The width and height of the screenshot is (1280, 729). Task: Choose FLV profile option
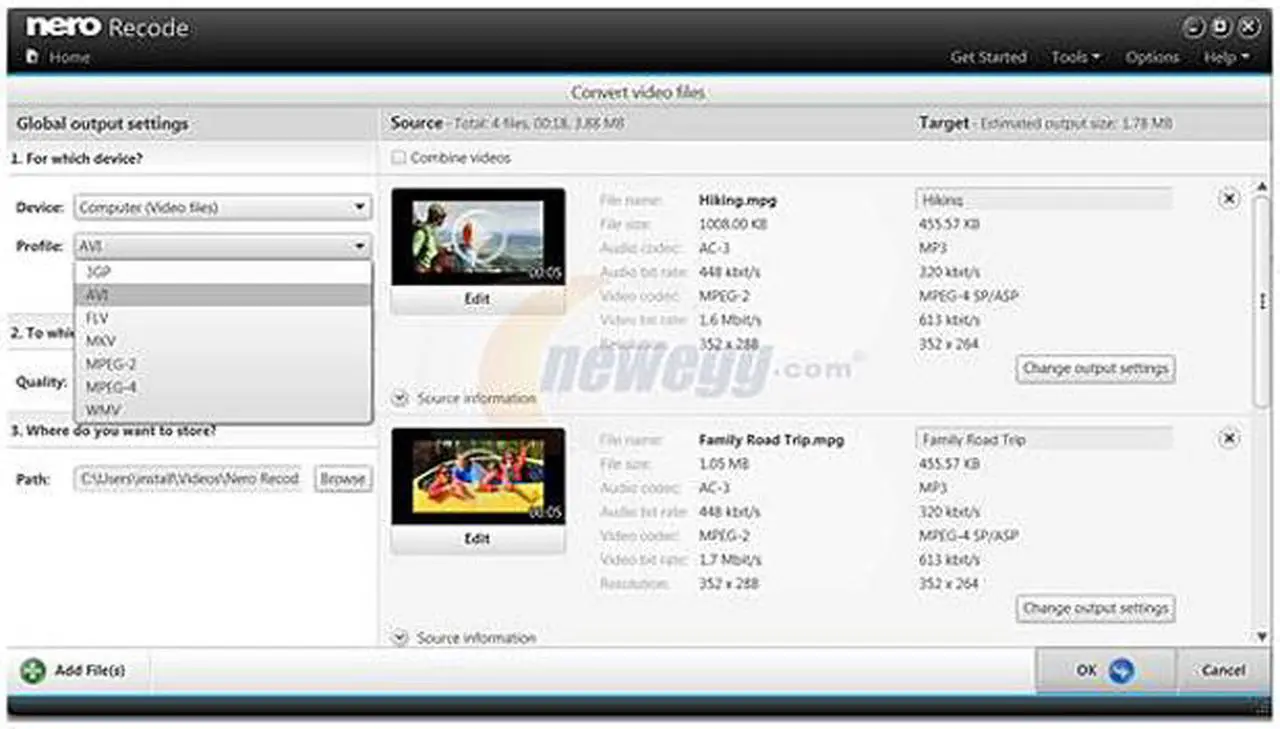[223, 318]
